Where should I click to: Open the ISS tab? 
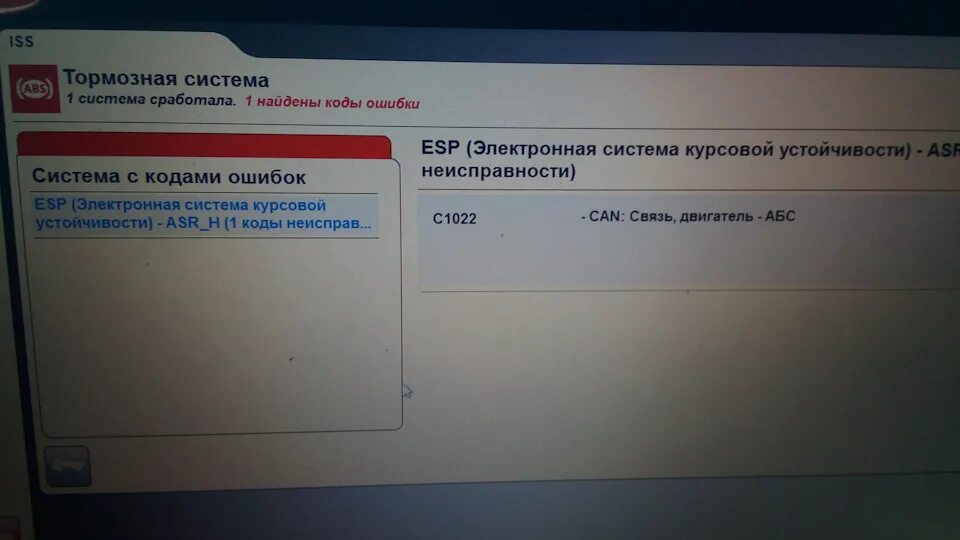[21, 42]
